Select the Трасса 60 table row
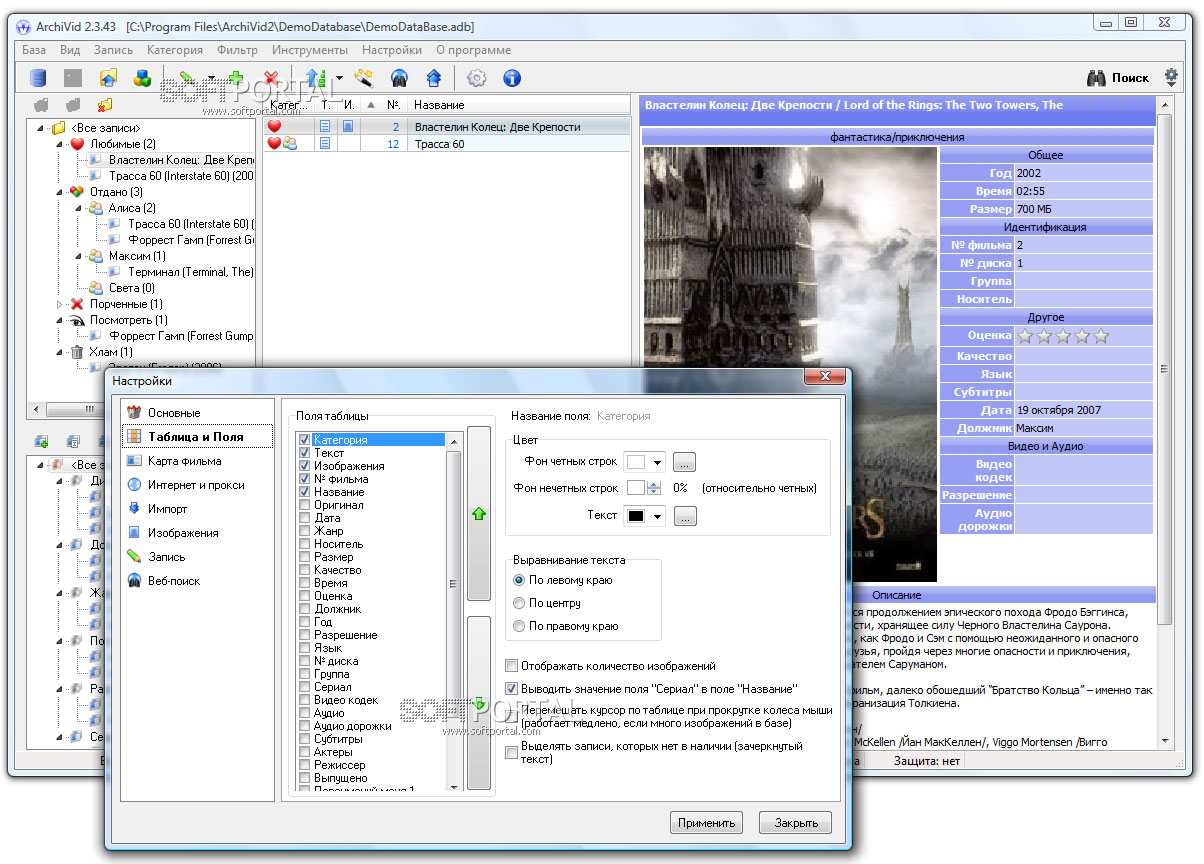 click(x=439, y=144)
